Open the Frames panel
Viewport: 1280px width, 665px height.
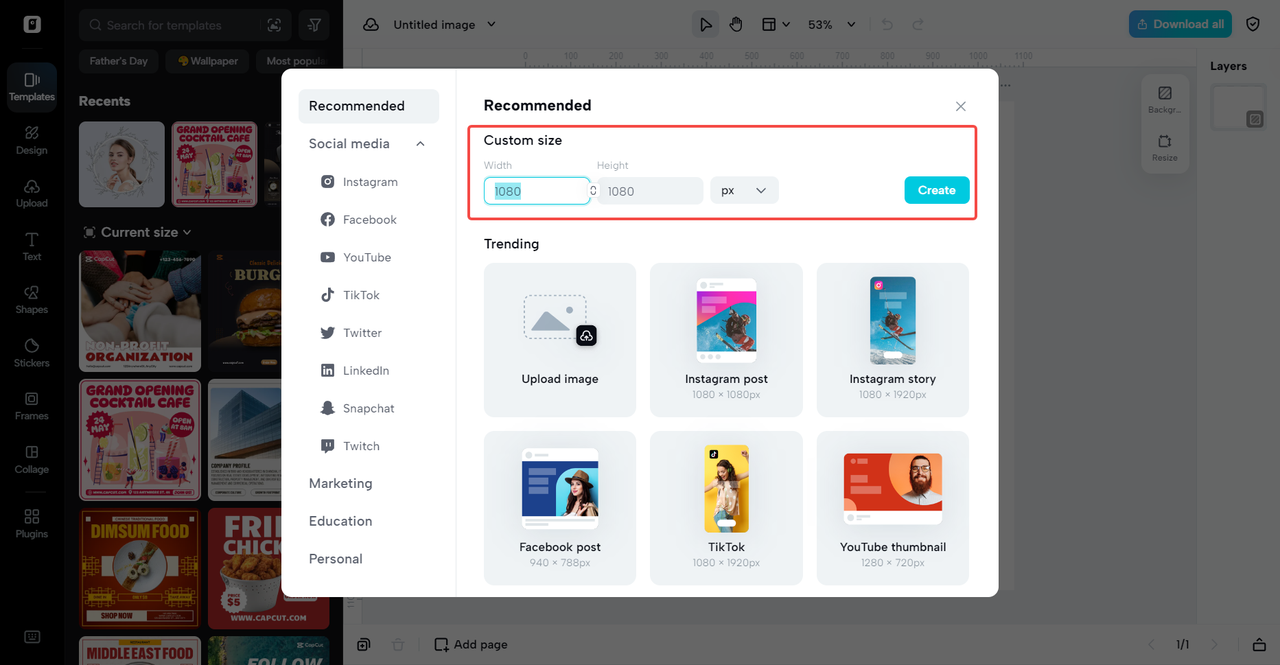31,404
